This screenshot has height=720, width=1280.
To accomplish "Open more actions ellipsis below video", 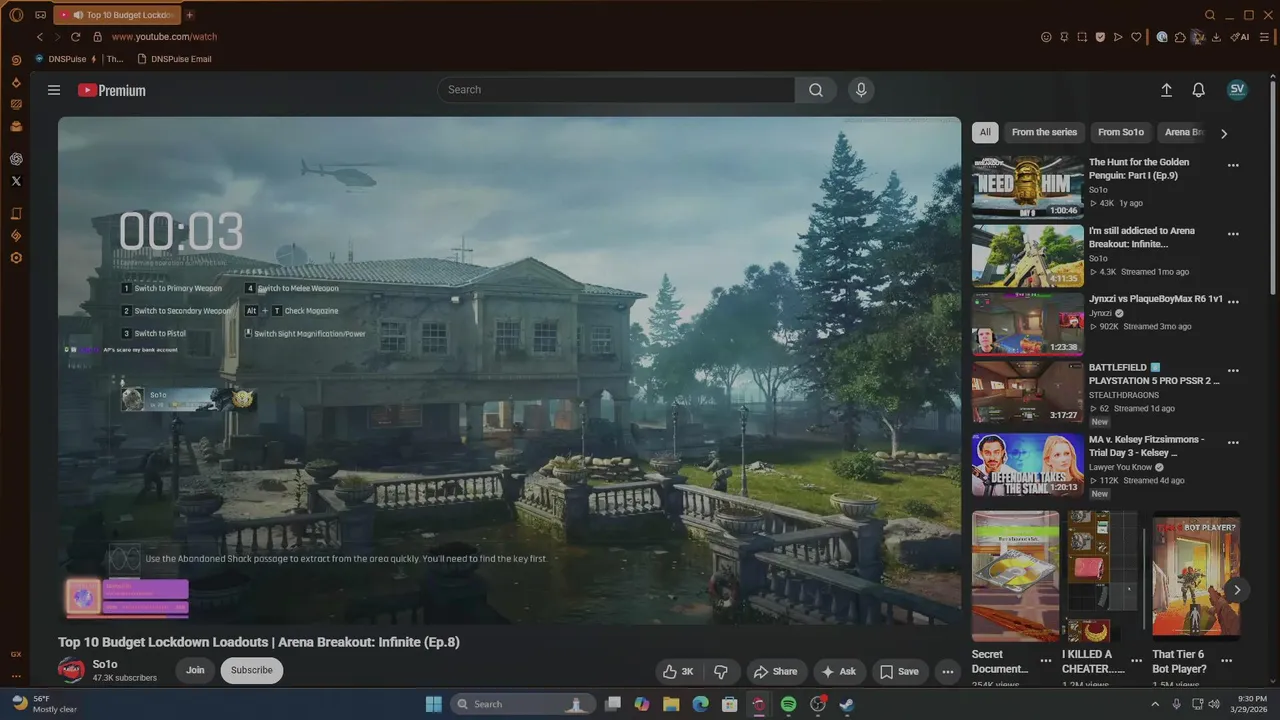I will (x=948, y=671).
